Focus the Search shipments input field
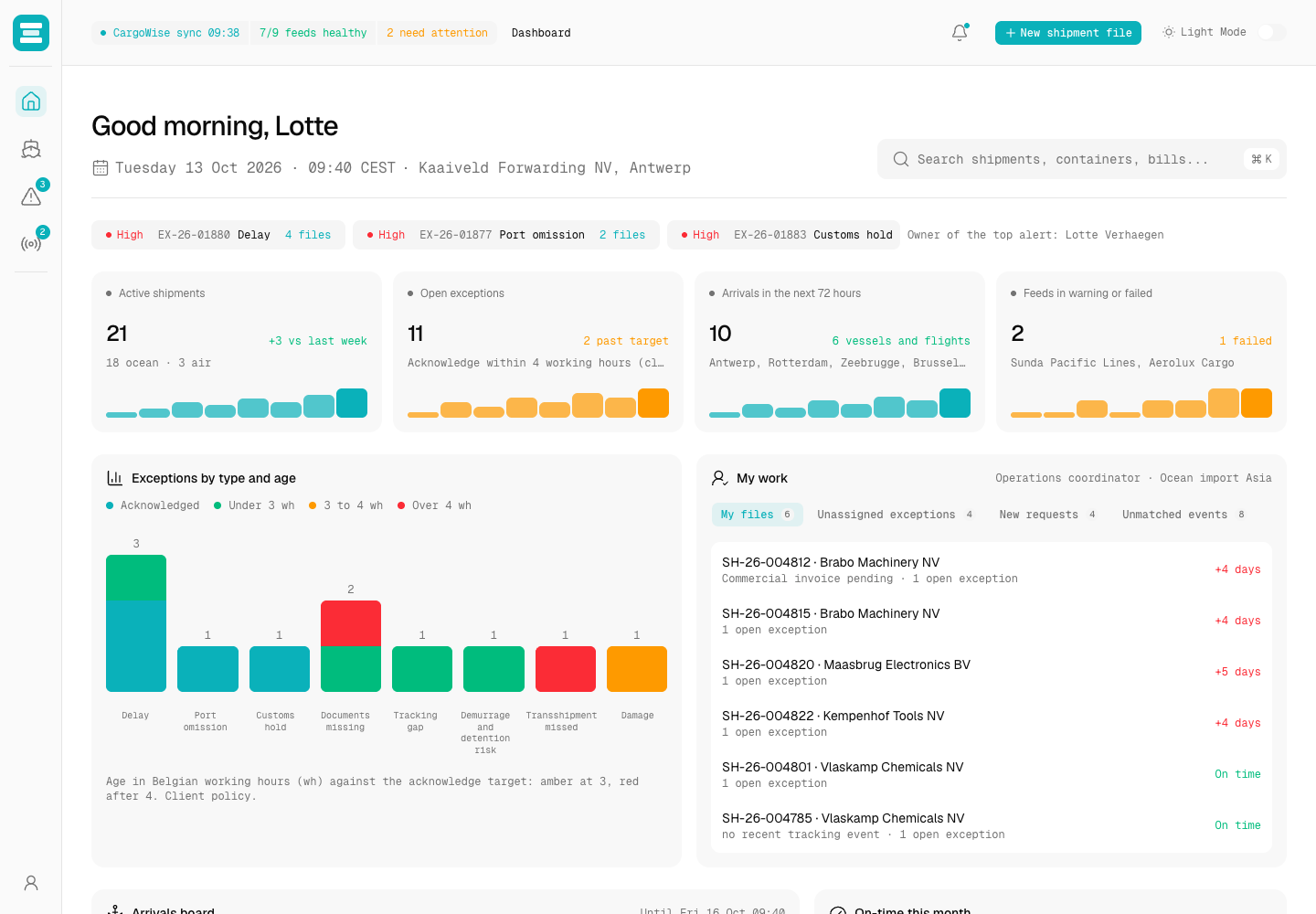 pyautogui.click(x=1082, y=159)
